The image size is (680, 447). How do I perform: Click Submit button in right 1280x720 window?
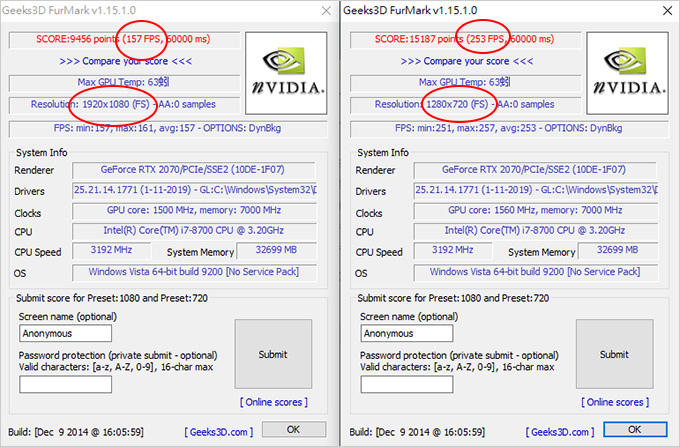click(615, 354)
